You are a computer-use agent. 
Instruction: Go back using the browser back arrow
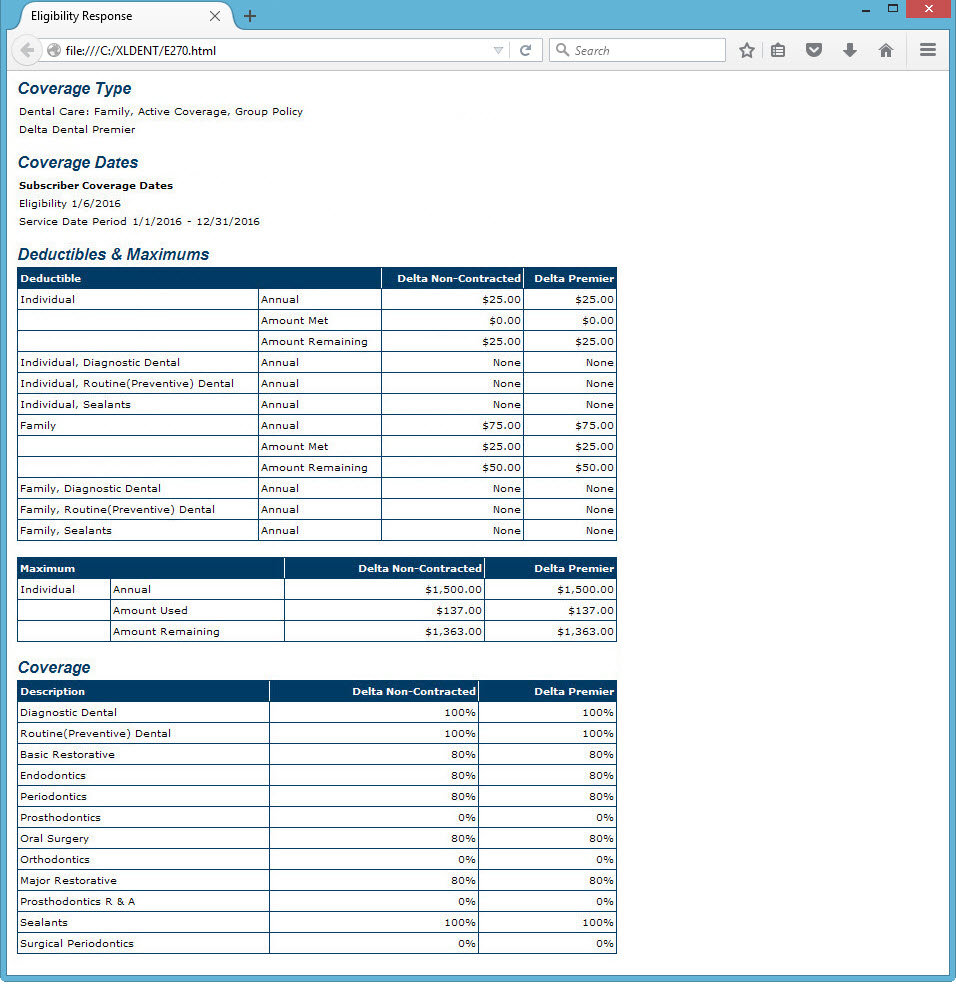(27, 50)
